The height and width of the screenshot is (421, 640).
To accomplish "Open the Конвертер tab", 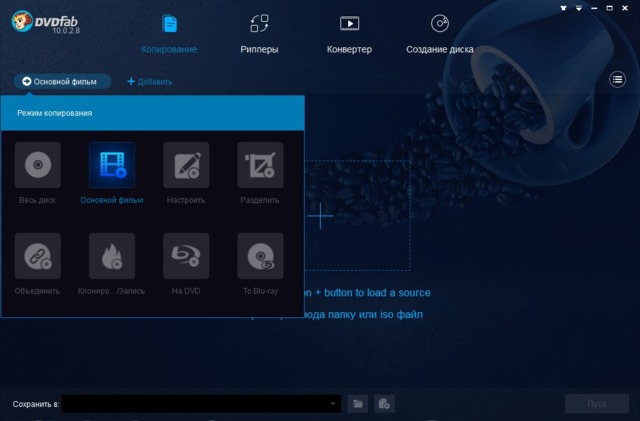I will (349, 33).
